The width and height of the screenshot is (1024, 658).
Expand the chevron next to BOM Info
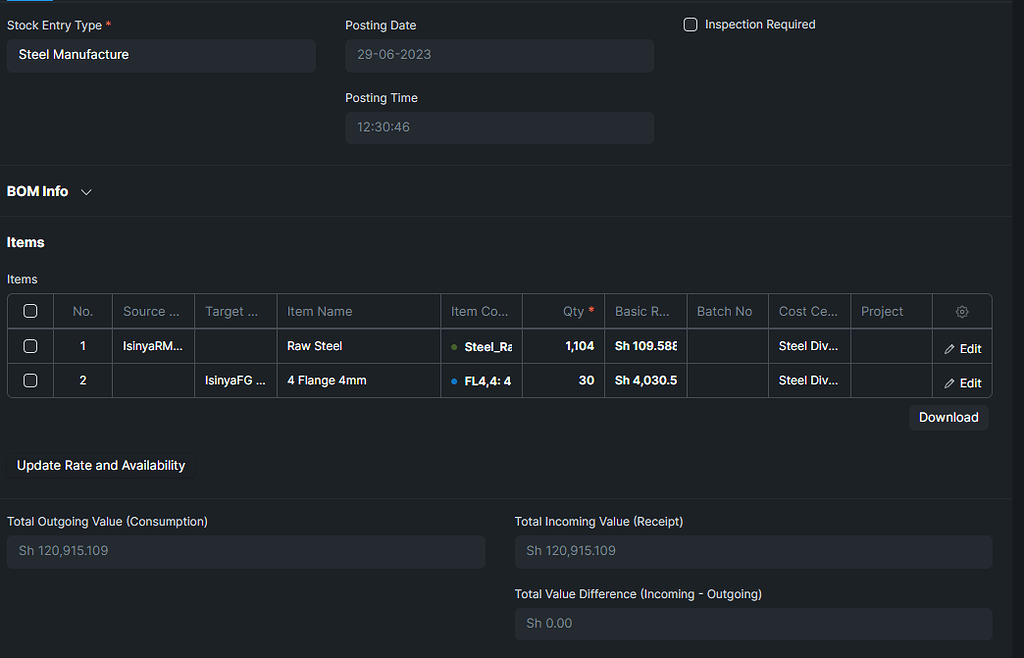[x=86, y=191]
